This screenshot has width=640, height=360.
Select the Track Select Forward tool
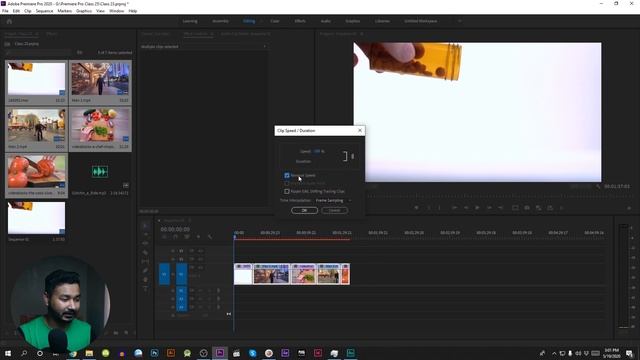145,234
